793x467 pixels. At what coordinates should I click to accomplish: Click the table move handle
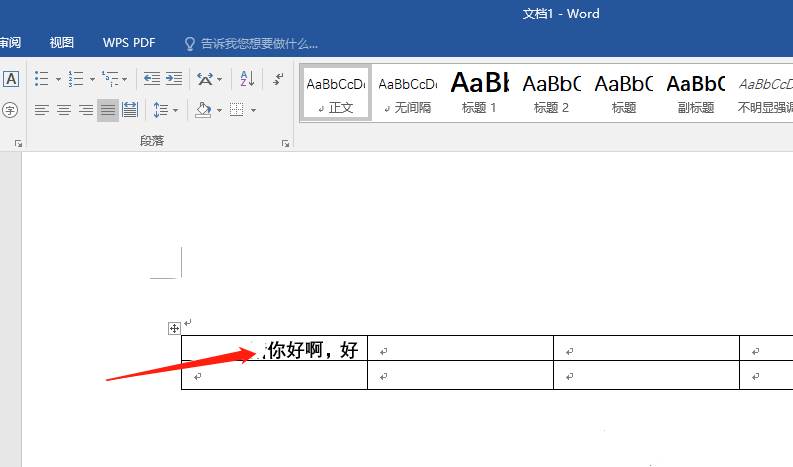click(x=174, y=328)
